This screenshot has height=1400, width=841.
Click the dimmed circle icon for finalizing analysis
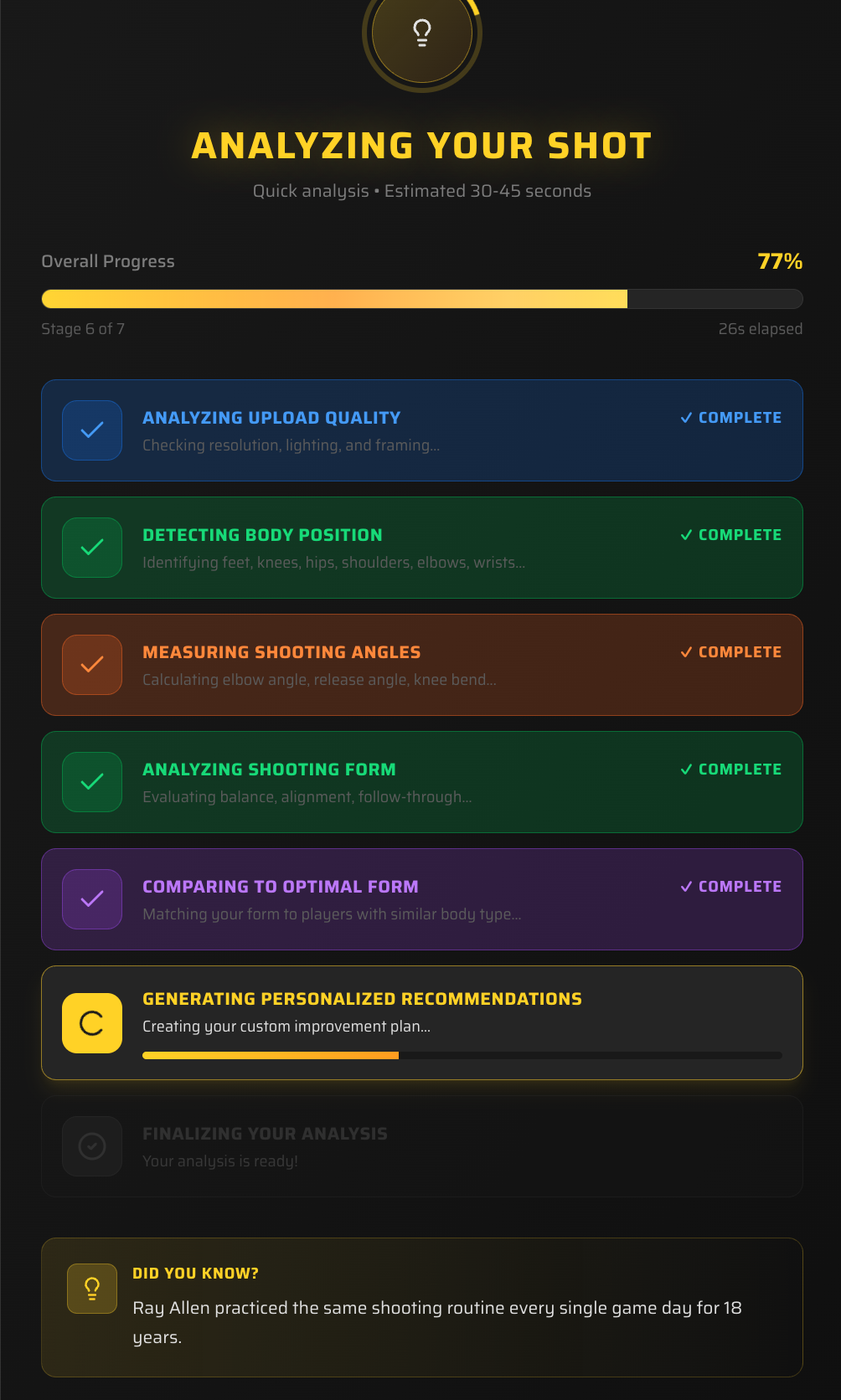coord(91,1146)
